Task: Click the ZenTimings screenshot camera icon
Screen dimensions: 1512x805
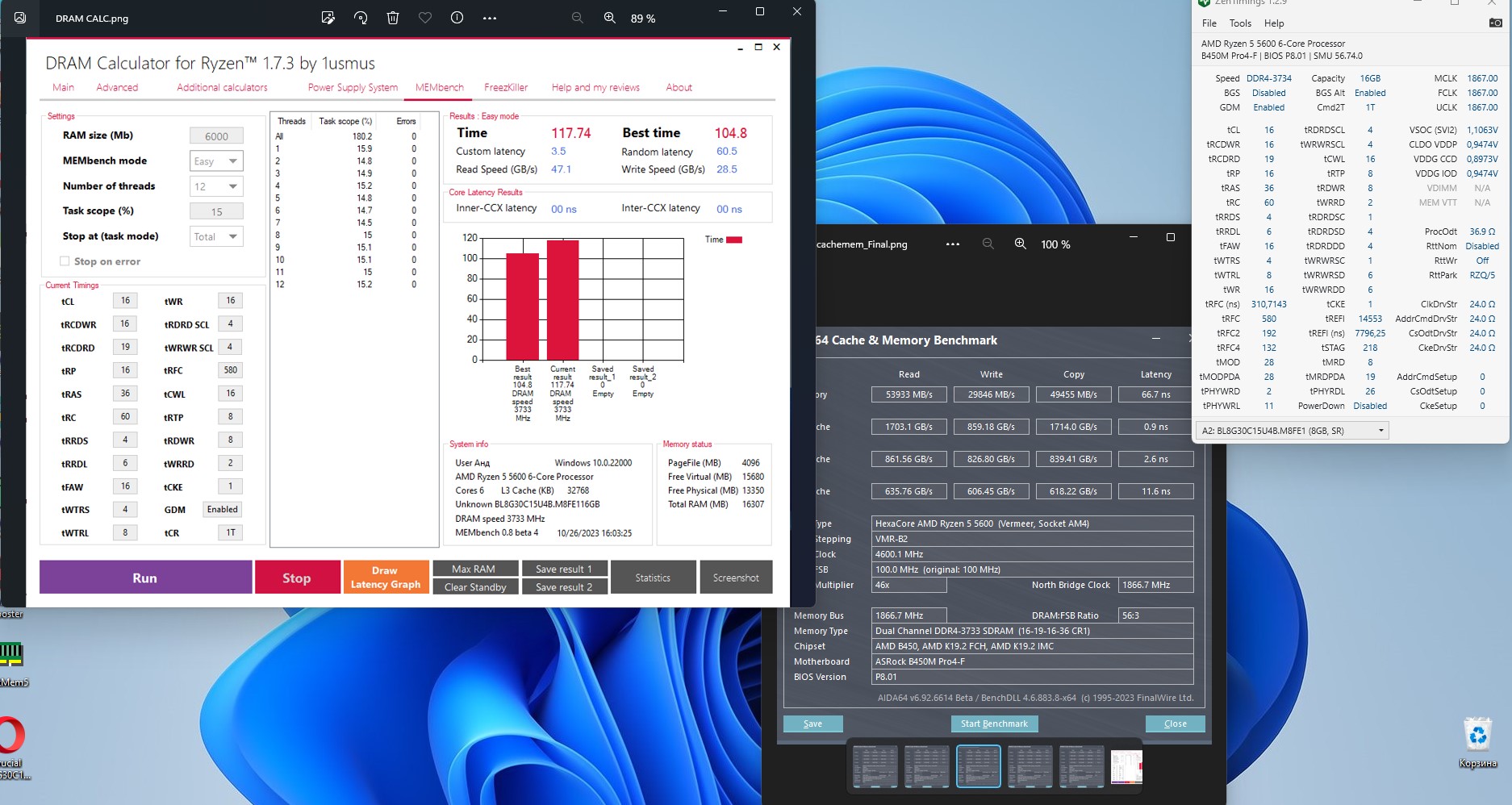Action: click(1495, 23)
